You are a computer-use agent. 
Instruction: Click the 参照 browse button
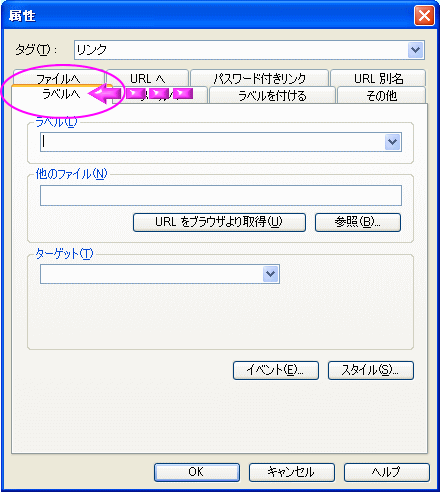(358, 222)
